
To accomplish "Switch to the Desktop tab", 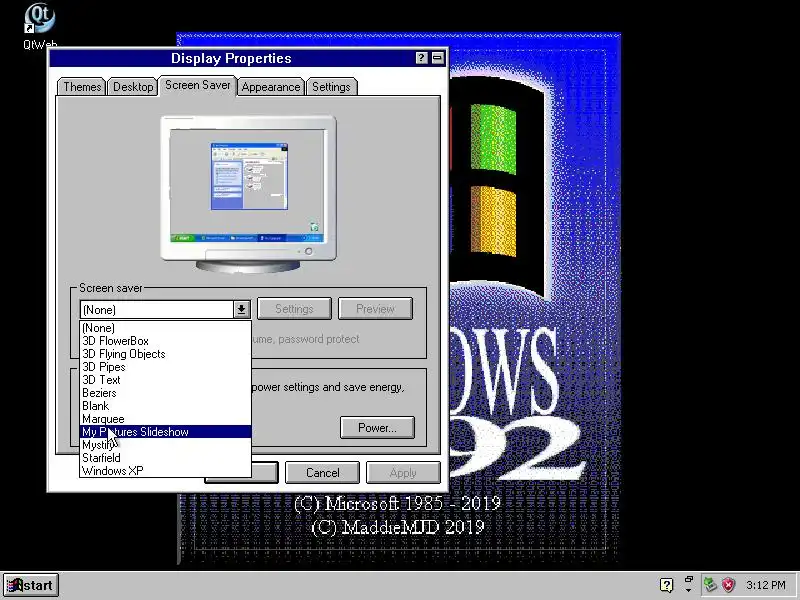I will [133, 87].
